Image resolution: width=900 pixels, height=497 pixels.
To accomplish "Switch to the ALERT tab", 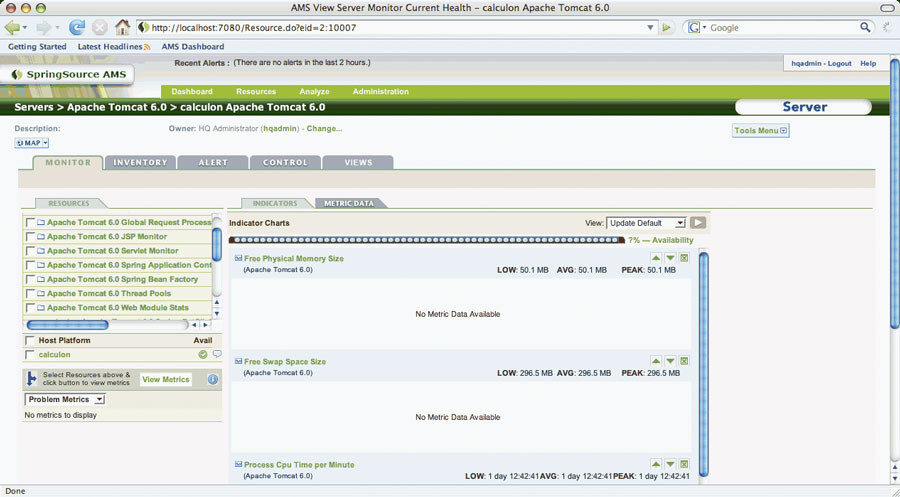I will coord(213,162).
